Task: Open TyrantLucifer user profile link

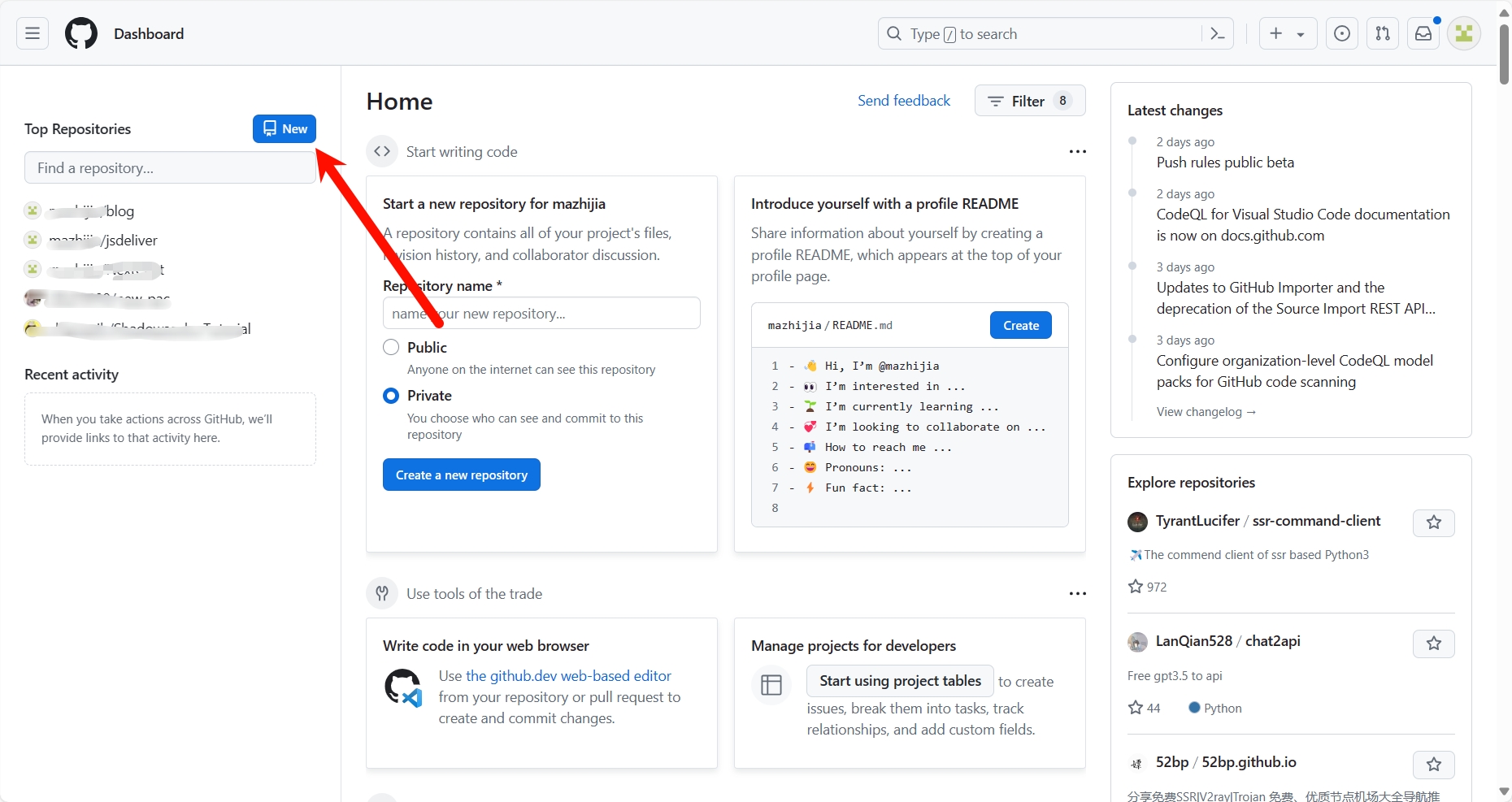Action: point(1197,521)
